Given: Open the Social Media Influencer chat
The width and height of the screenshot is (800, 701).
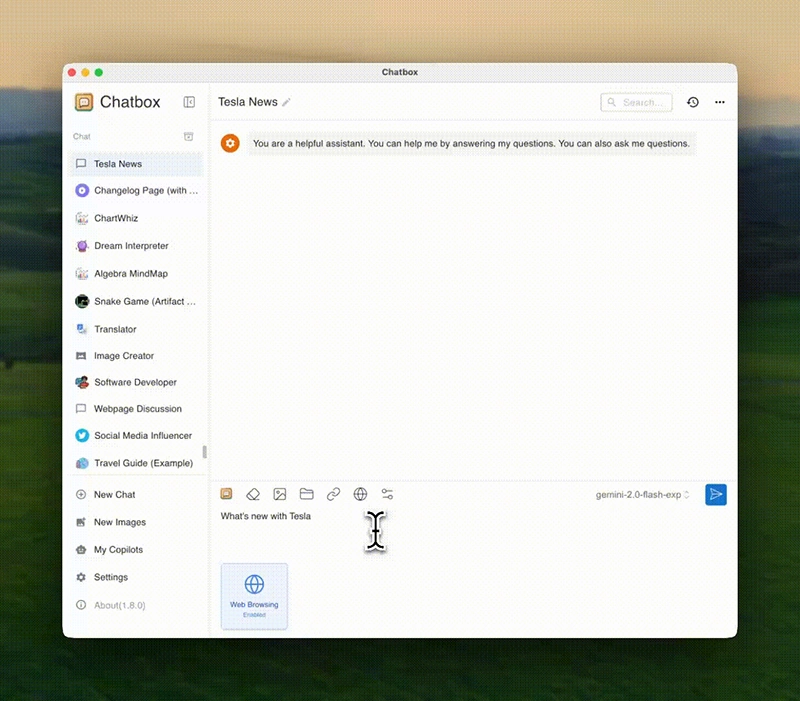Looking at the screenshot, I should click(x=136, y=435).
